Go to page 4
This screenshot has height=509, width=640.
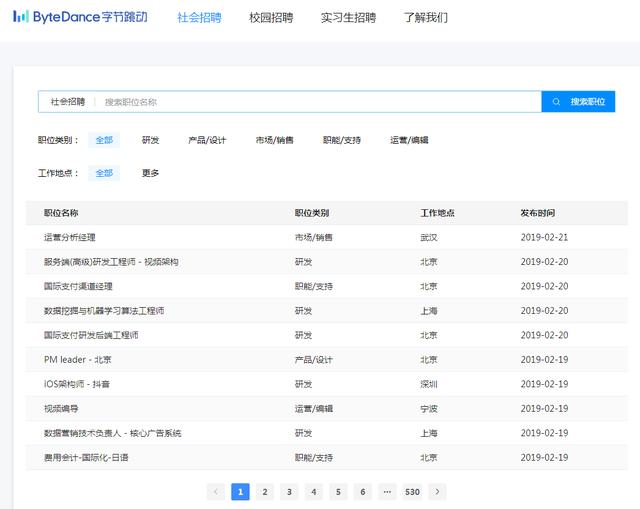(x=314, y=491)
